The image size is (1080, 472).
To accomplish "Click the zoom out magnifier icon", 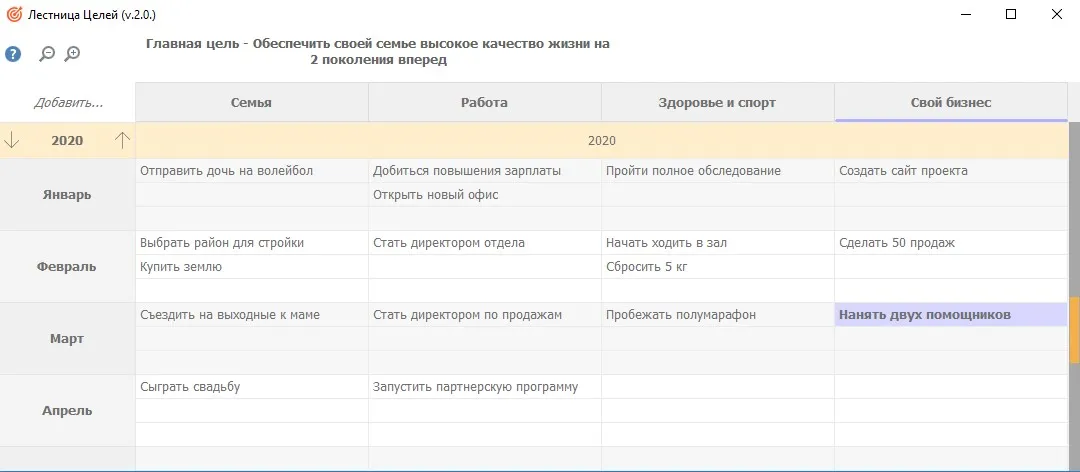I will pyautogui.click(x=46, y=54).
